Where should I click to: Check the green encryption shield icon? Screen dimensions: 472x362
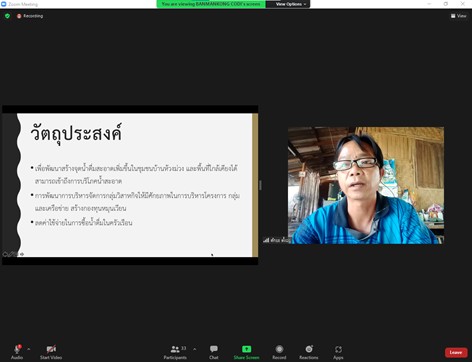[x=7, y=16]
